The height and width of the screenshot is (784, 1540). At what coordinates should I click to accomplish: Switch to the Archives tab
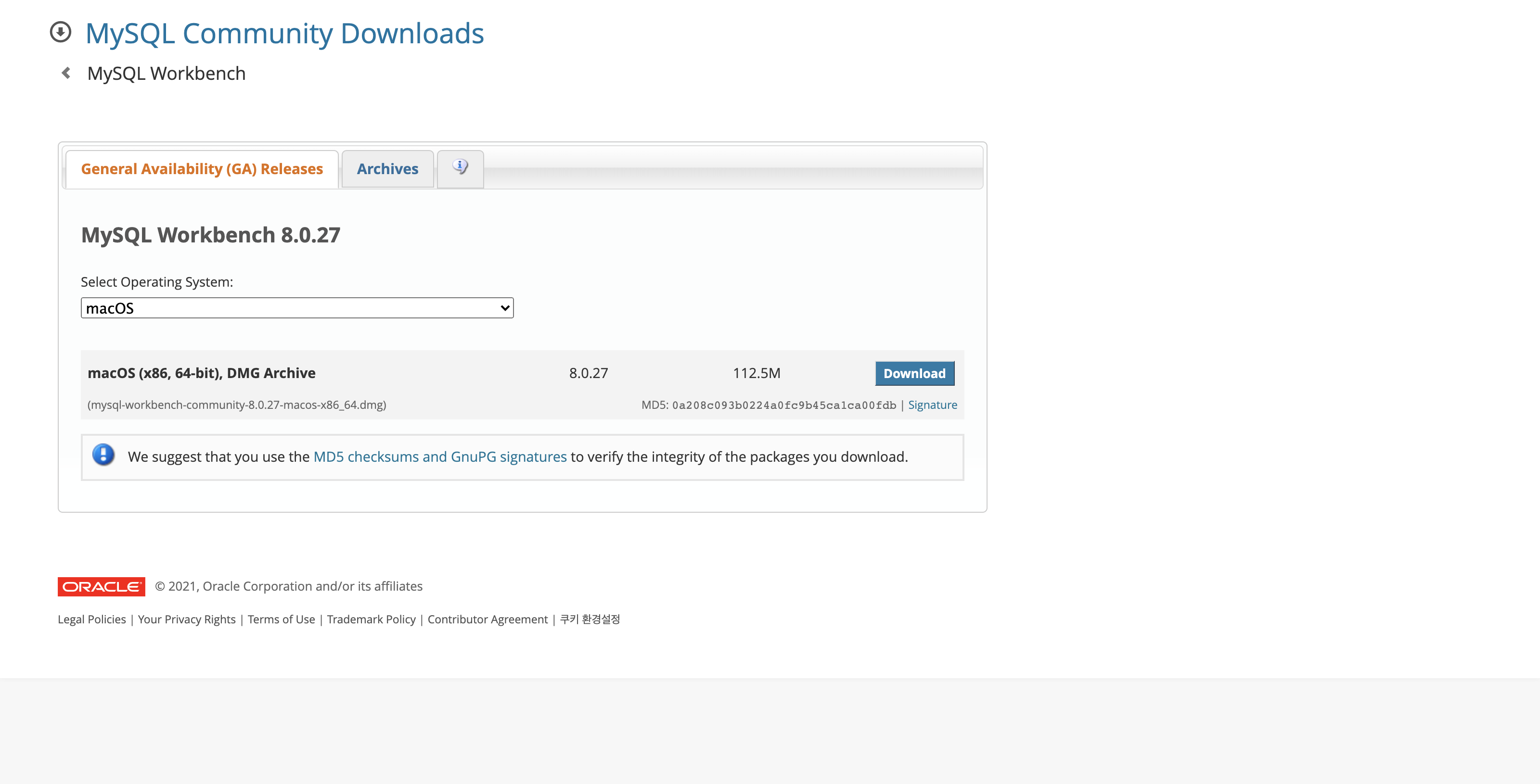[387, 169]
